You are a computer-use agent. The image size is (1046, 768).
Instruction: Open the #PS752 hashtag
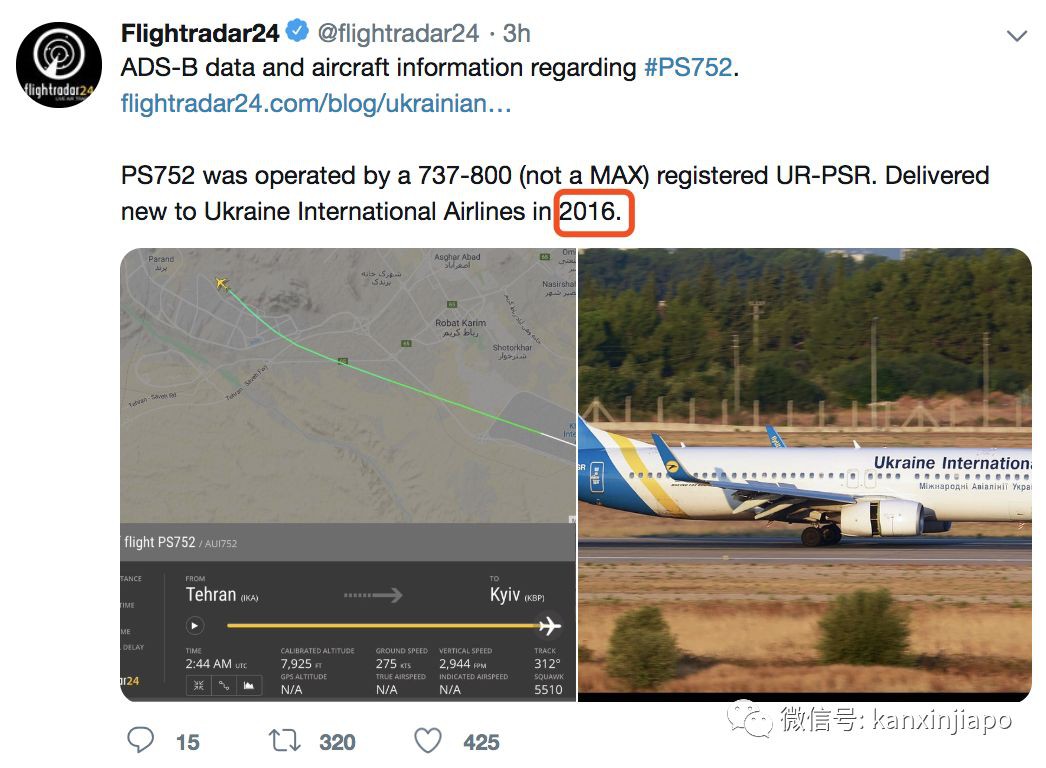pyautogui.click(x=690, y=67)
